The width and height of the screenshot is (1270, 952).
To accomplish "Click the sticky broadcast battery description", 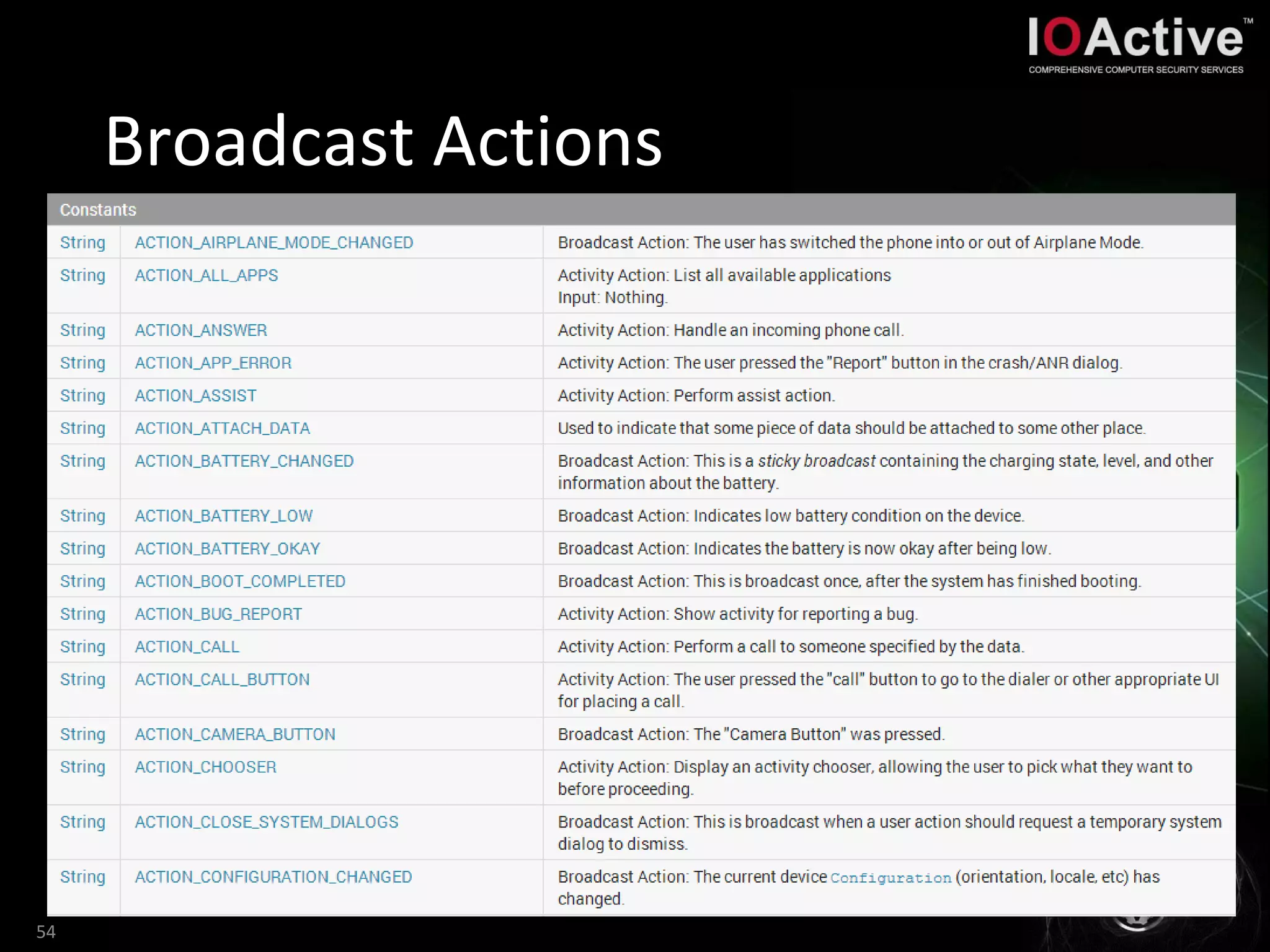I will click(886, 472).
